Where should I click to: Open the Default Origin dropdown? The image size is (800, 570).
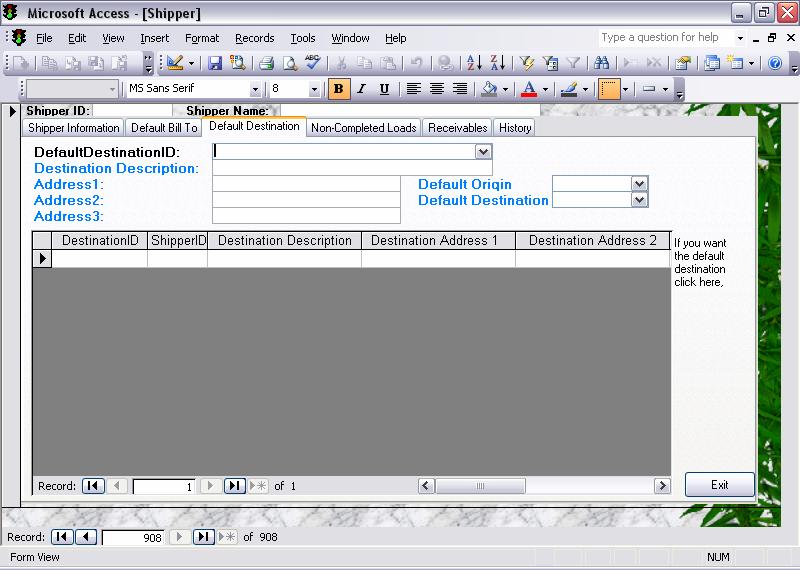[640, 184]
